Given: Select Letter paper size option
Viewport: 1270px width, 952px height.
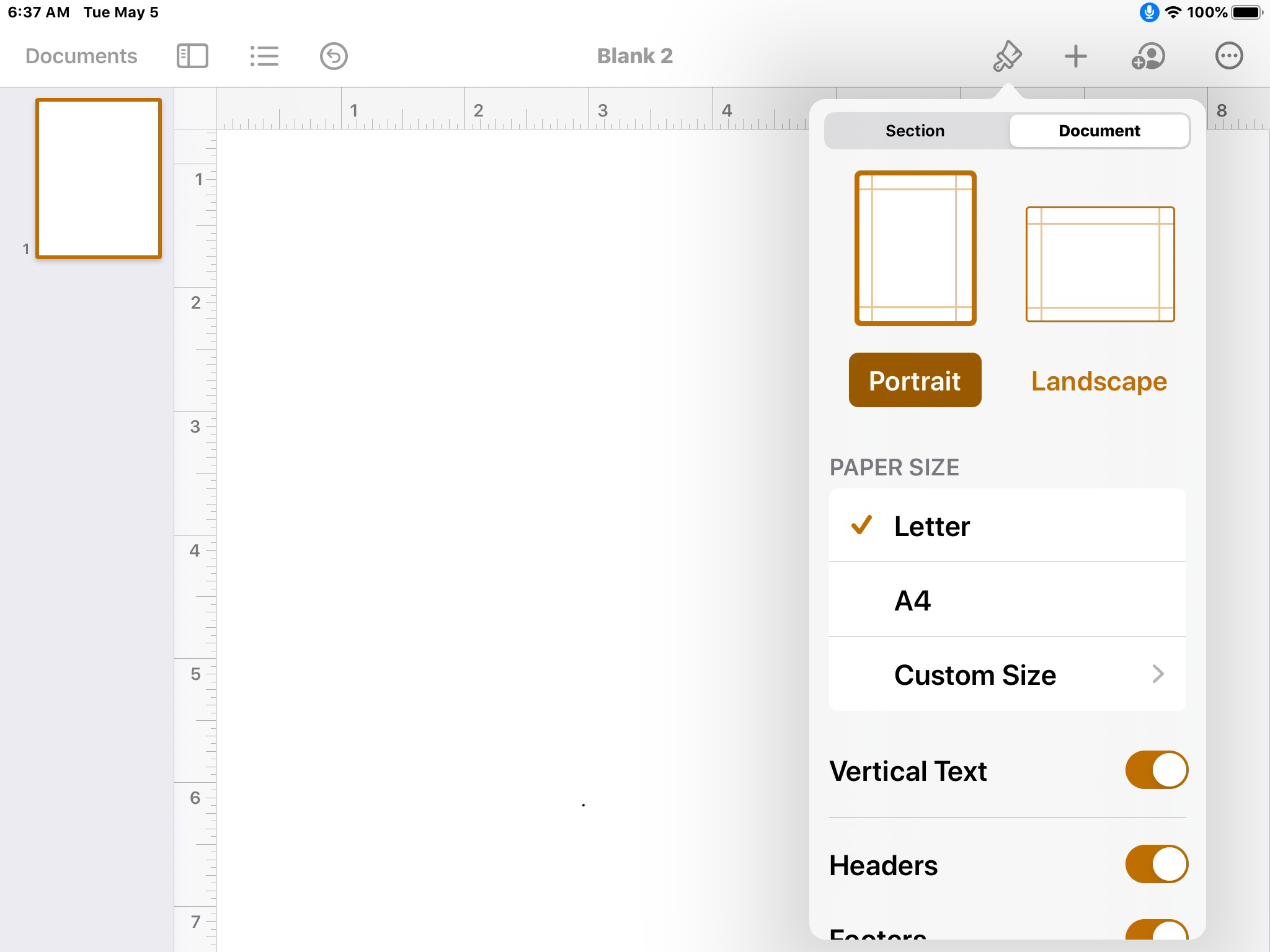Looking at the screenshot, I should pyautogui.click(x=1007, y=526).
